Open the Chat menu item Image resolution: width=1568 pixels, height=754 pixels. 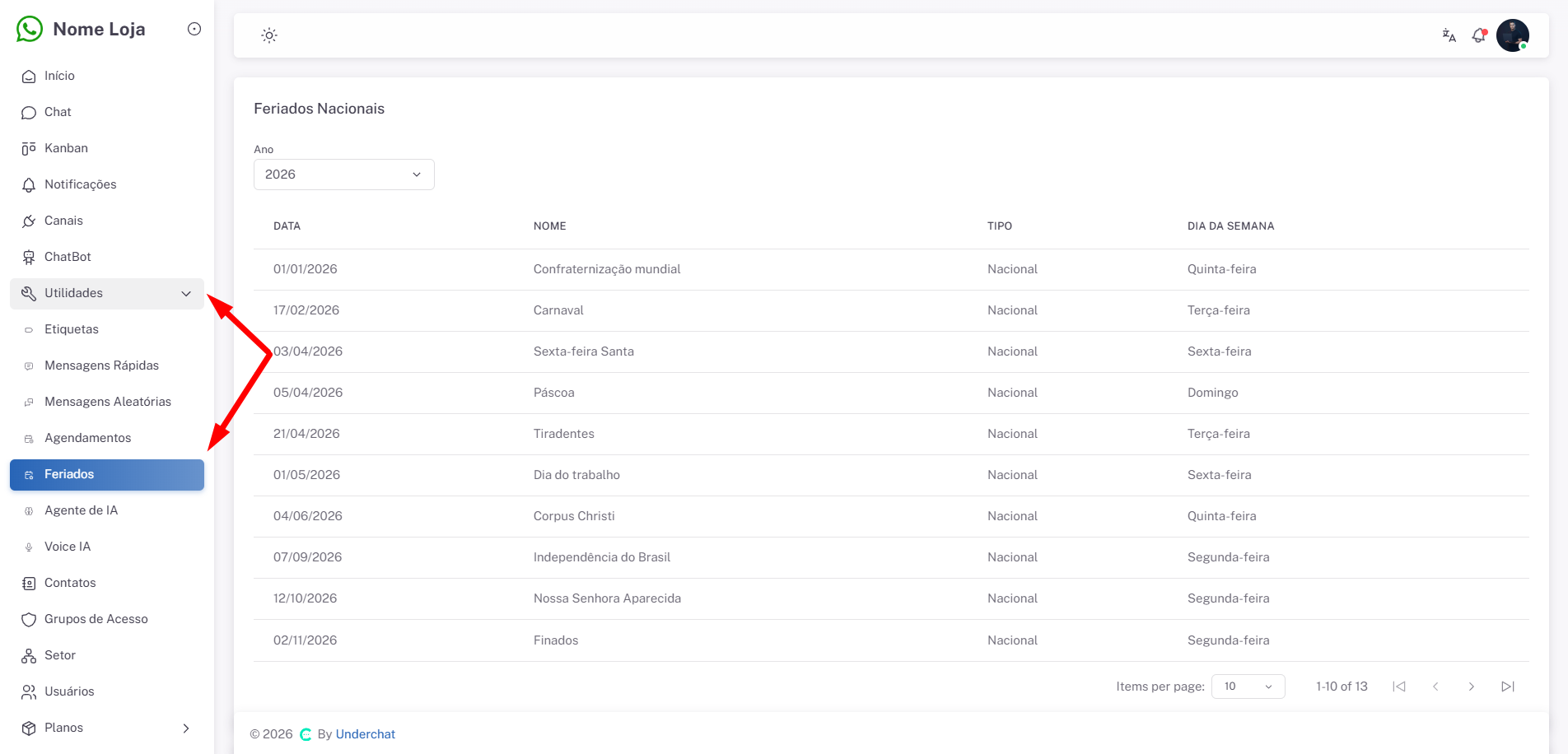107,112
